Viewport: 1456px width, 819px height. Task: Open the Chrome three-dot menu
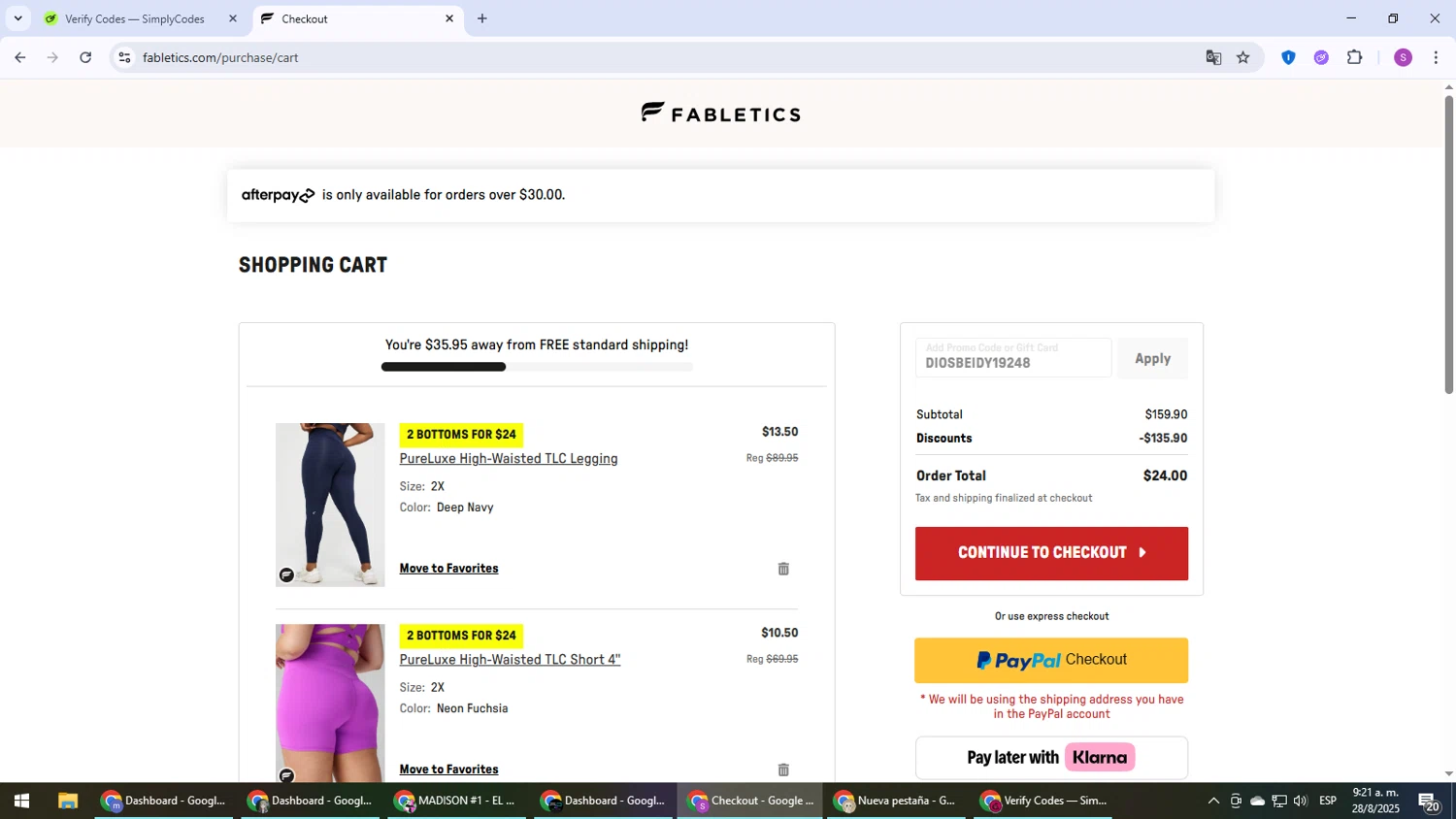[x=1436, y=57]
